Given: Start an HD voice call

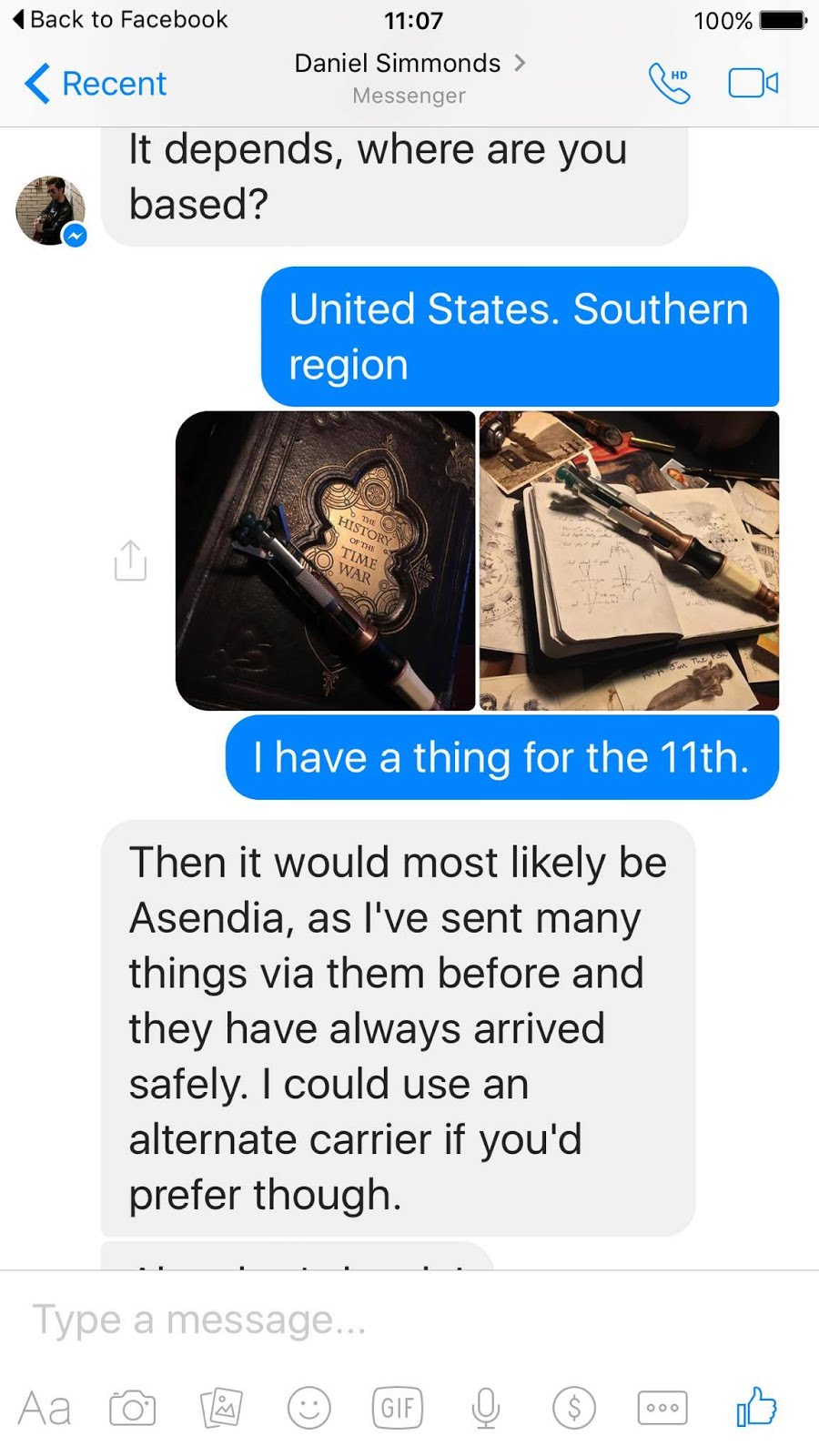Looking at the screenshot, I should pyautogui.click(x=670, y=84).
